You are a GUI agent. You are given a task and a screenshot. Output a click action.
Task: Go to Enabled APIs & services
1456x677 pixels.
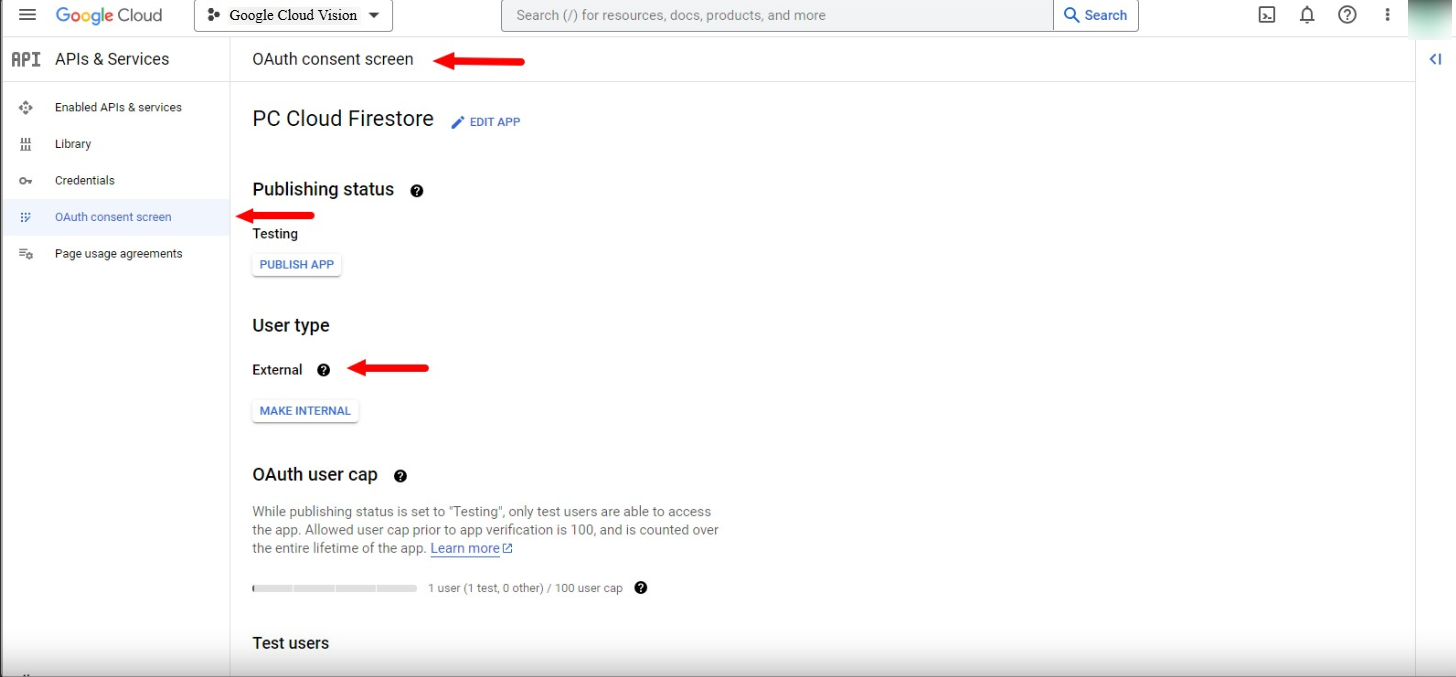tap(118, 107)
